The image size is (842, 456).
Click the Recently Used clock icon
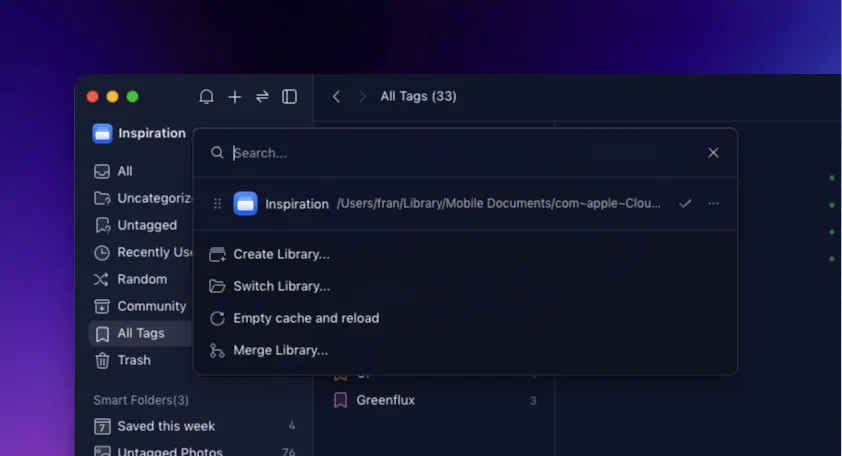(x=101, y=252)
